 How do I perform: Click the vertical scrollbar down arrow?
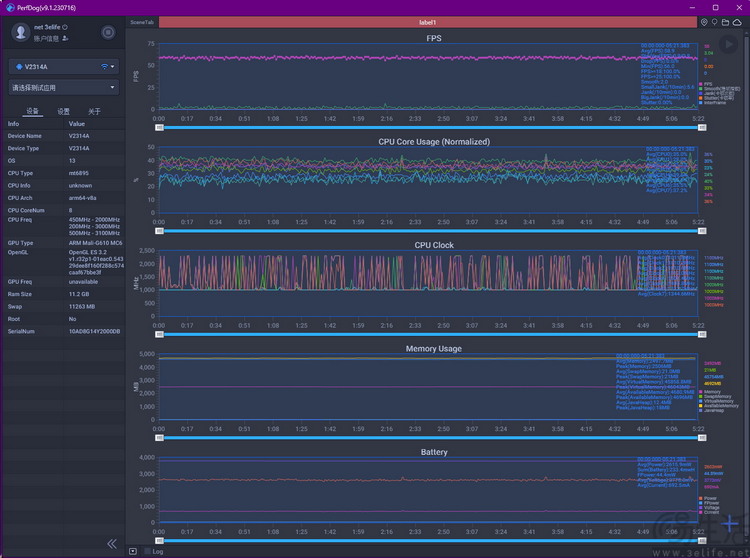click(x=747, y=542)
